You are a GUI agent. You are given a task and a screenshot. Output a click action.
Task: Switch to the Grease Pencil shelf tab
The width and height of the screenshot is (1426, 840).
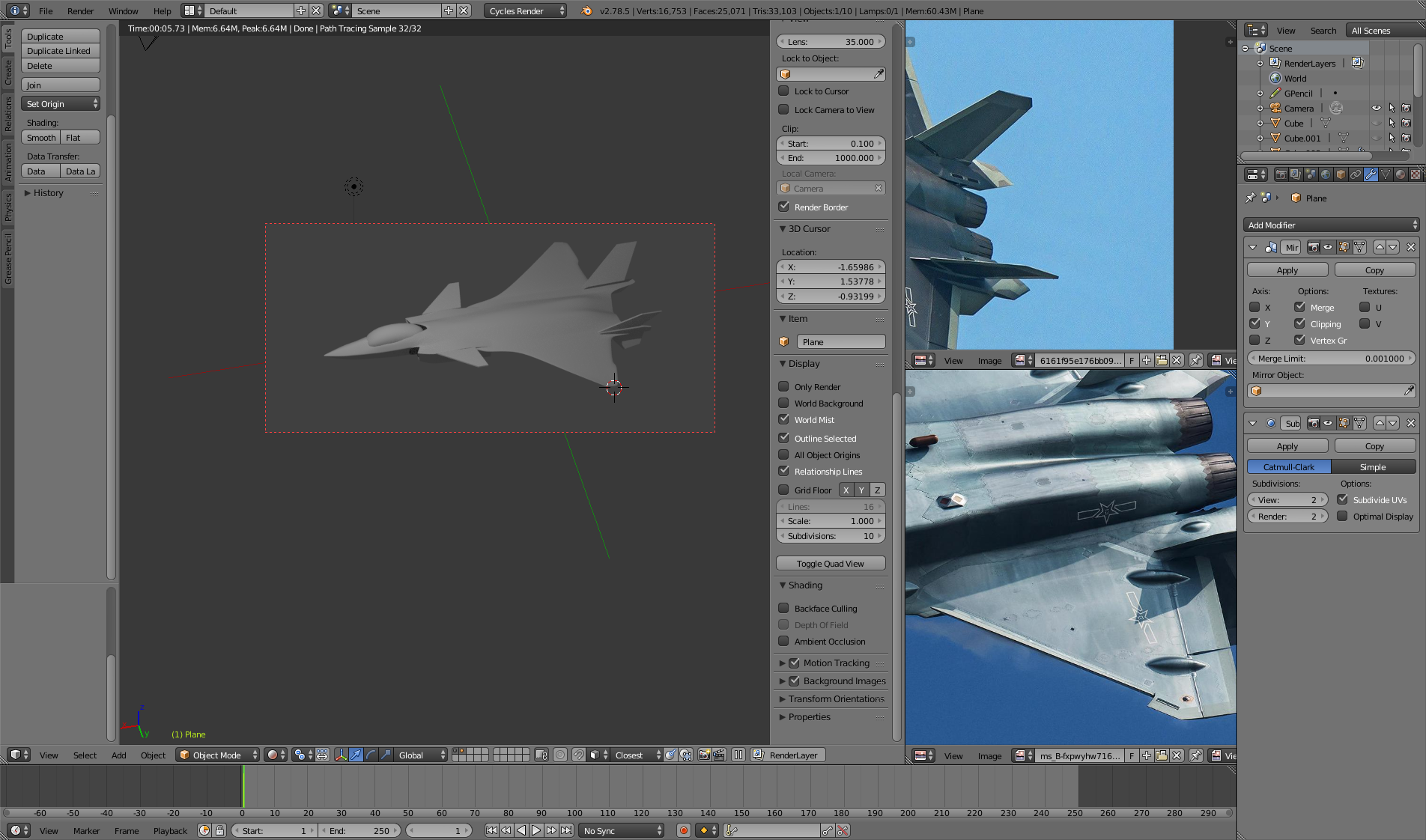coord(7,259)
